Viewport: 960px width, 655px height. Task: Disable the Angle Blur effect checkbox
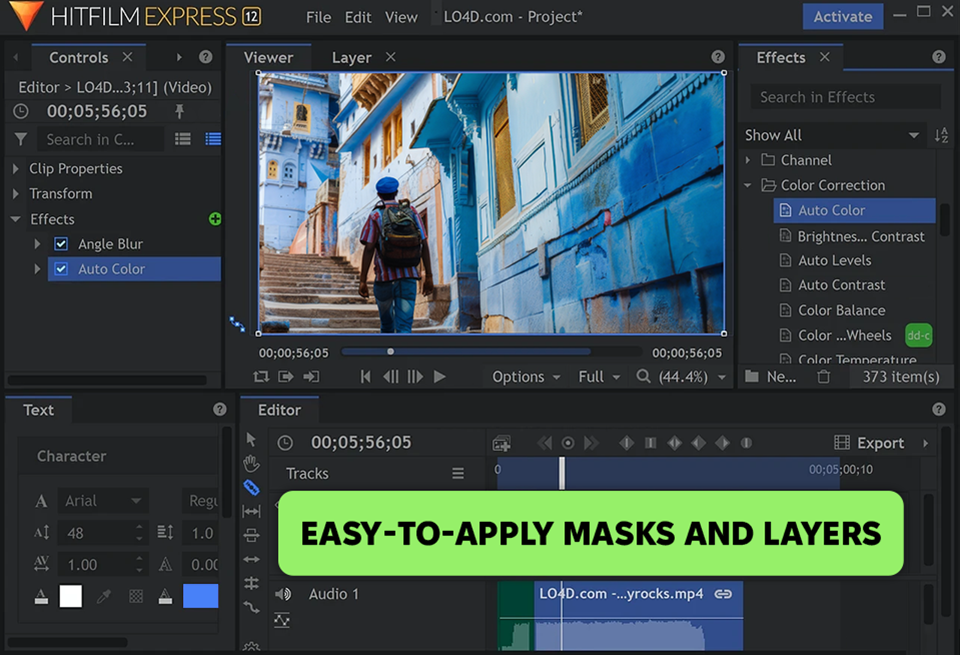[x=61, y=244]
